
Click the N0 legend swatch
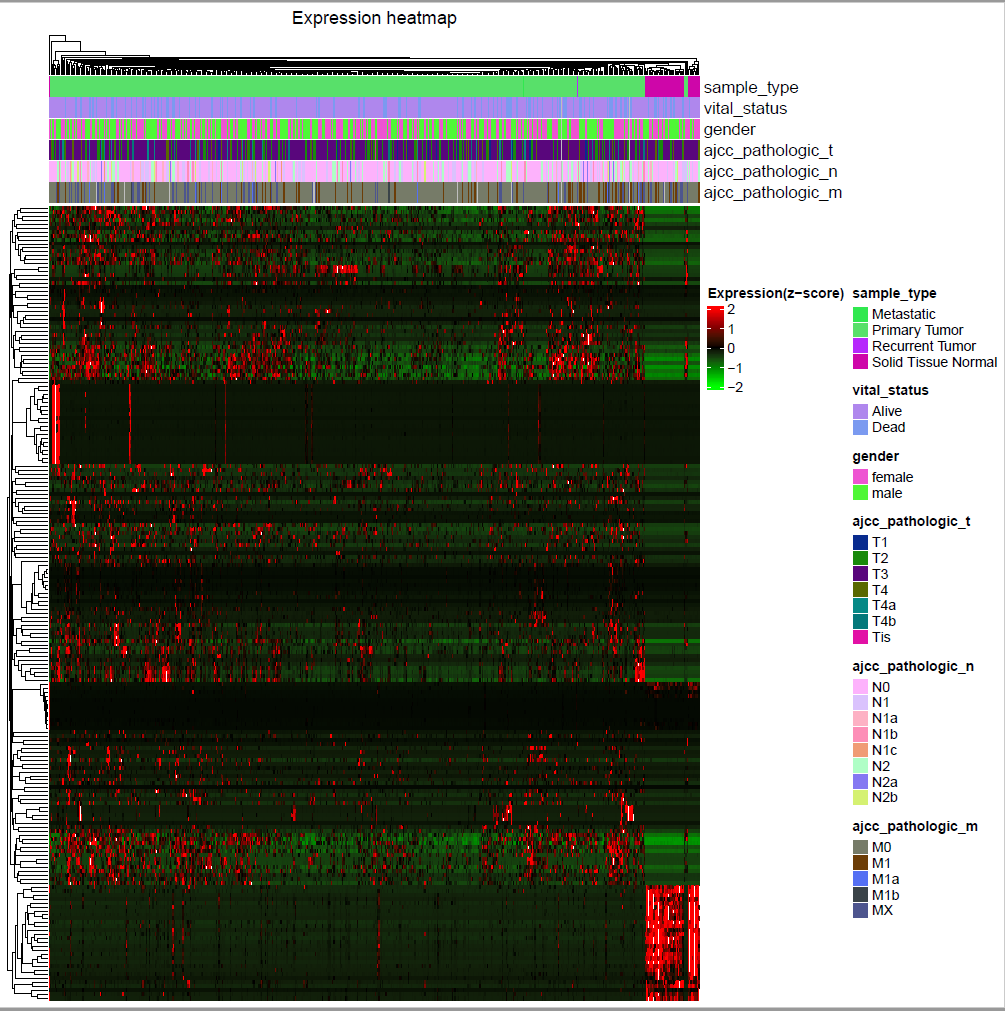[x=860, y=687]
